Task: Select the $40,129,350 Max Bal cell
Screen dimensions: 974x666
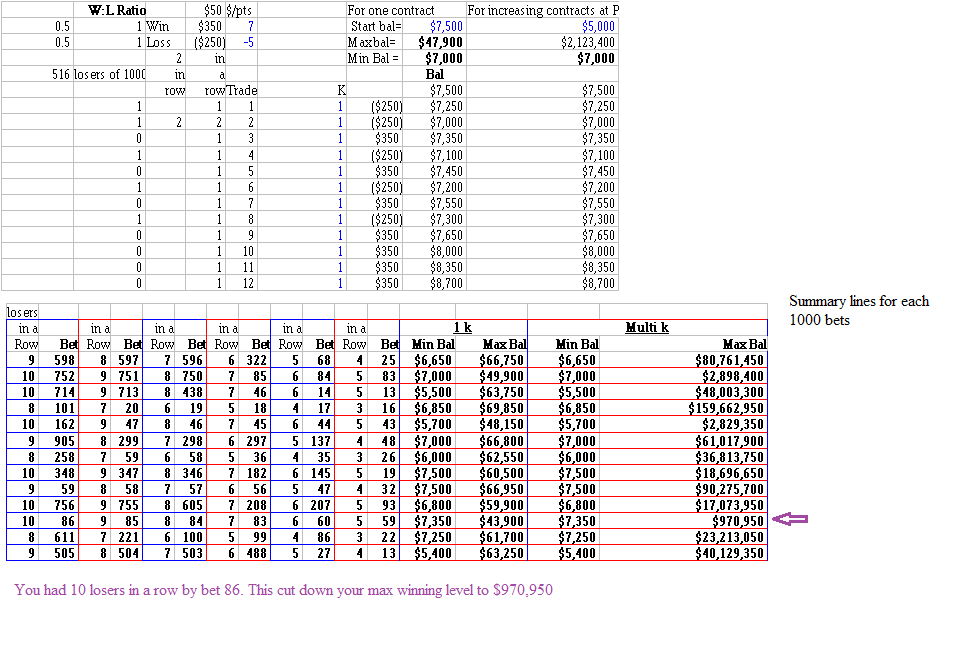Action: click(683, 554)
